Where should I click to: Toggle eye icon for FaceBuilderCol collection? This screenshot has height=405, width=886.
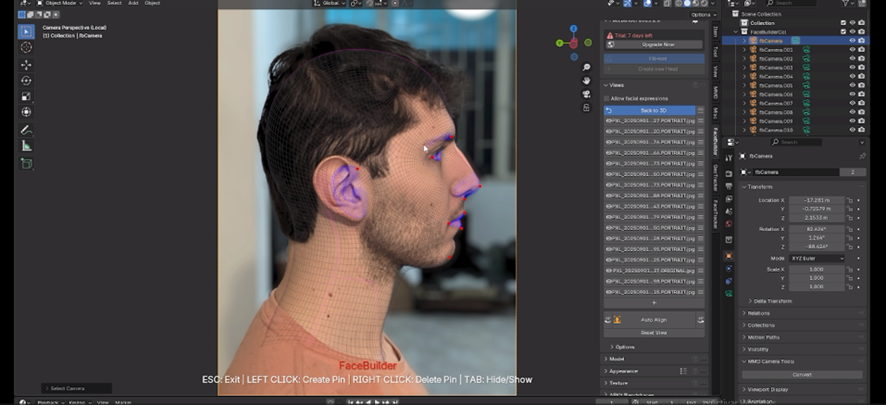852,32
